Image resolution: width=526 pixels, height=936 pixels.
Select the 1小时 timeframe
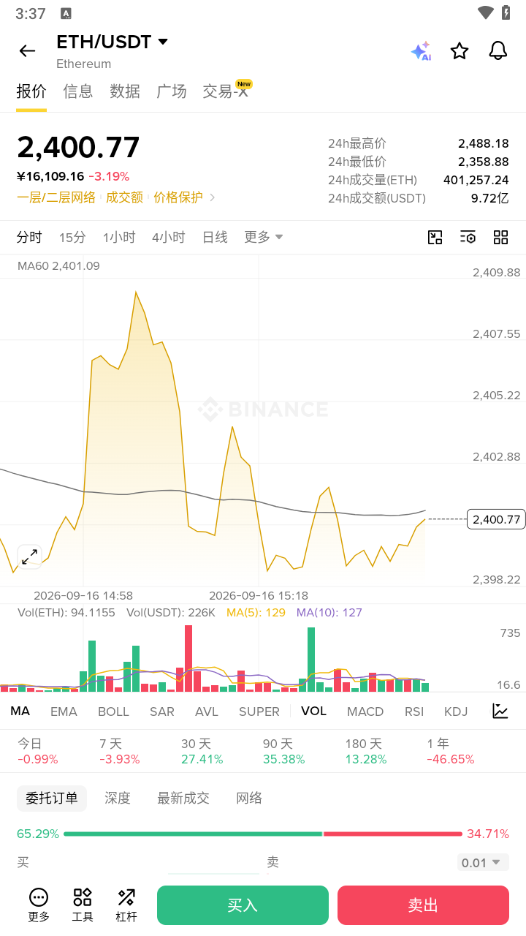119,237
